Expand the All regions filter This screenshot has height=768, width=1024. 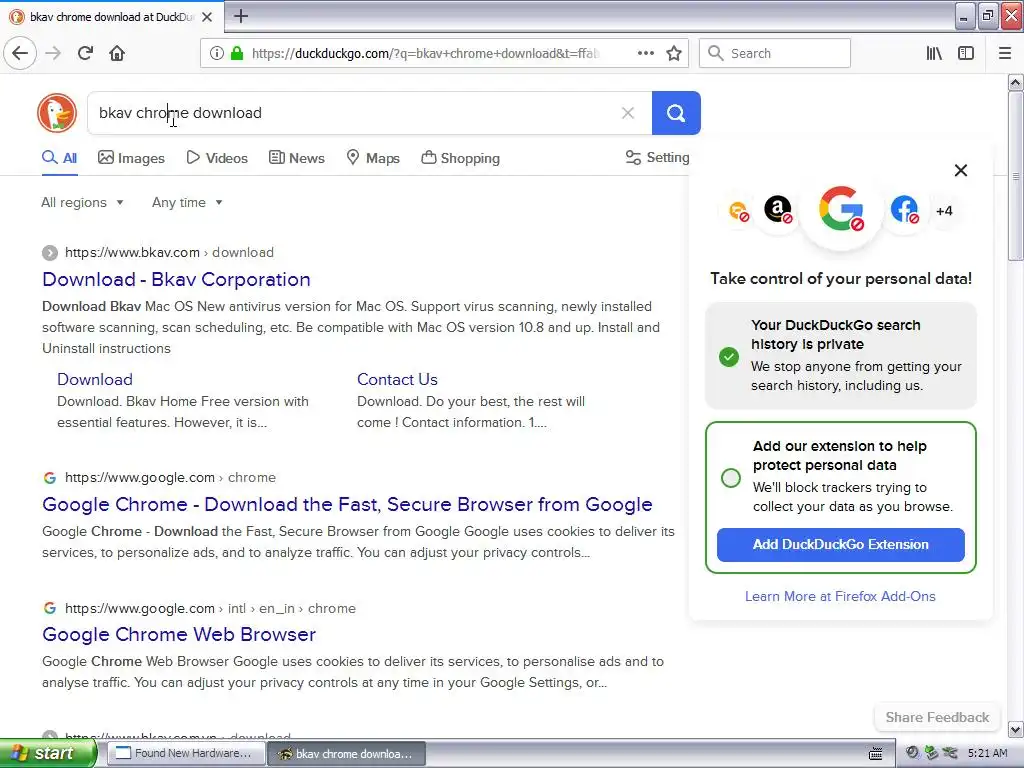(x=82, y=202)
